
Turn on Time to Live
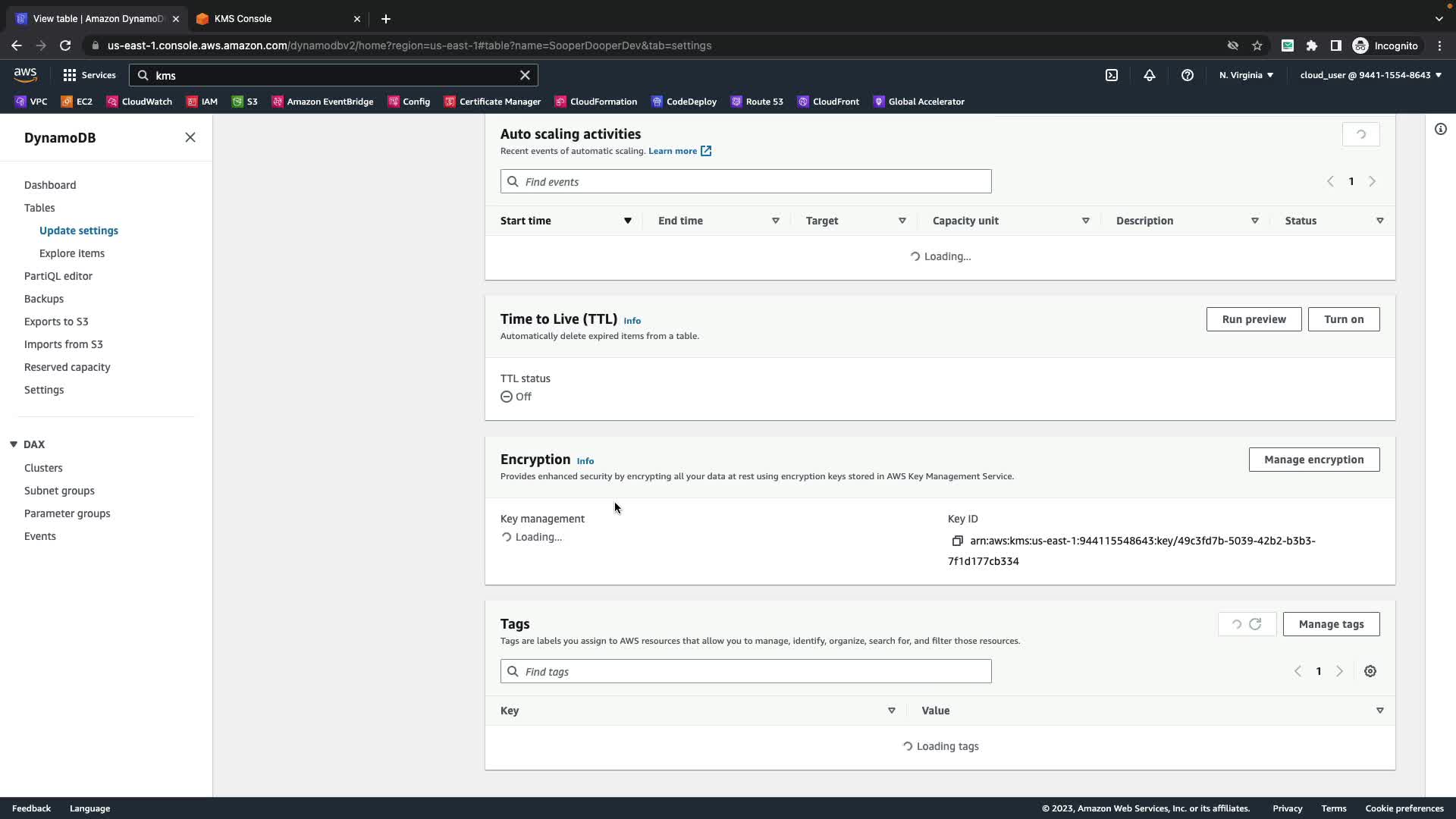[1343, 319]
